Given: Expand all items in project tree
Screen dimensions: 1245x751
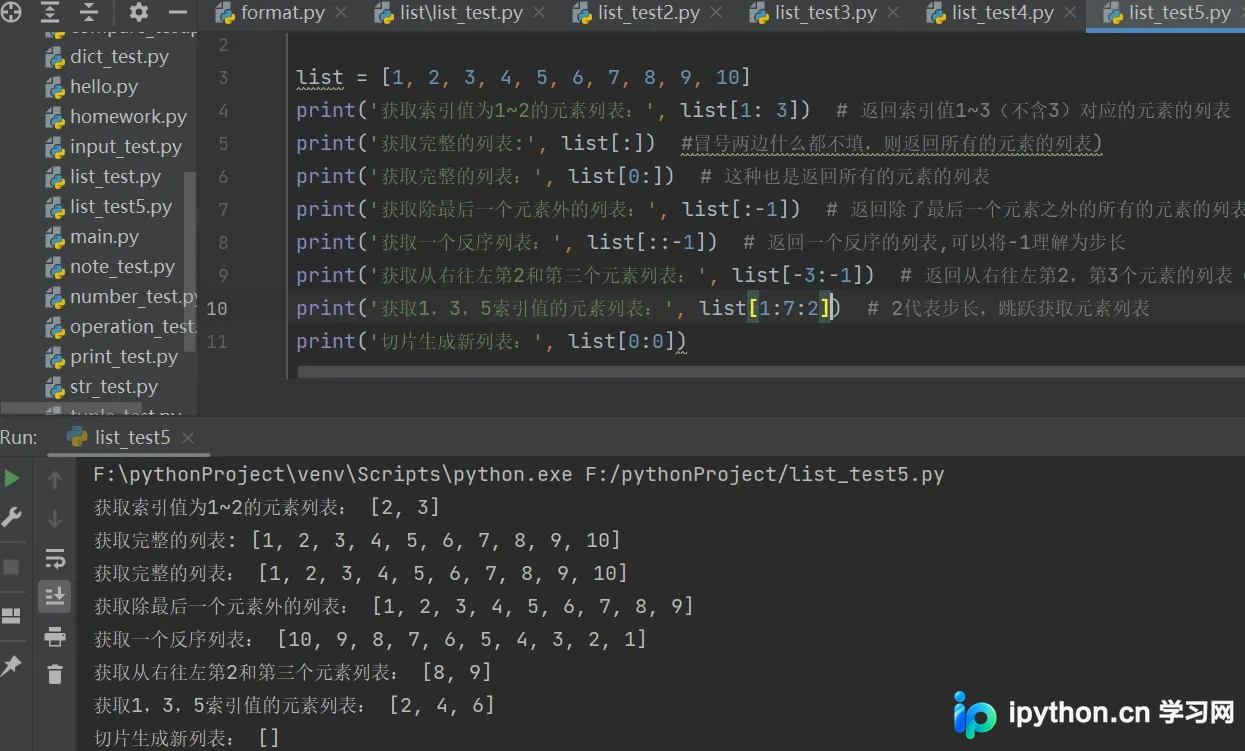Looking at the screenshot, I should (49, 13).
